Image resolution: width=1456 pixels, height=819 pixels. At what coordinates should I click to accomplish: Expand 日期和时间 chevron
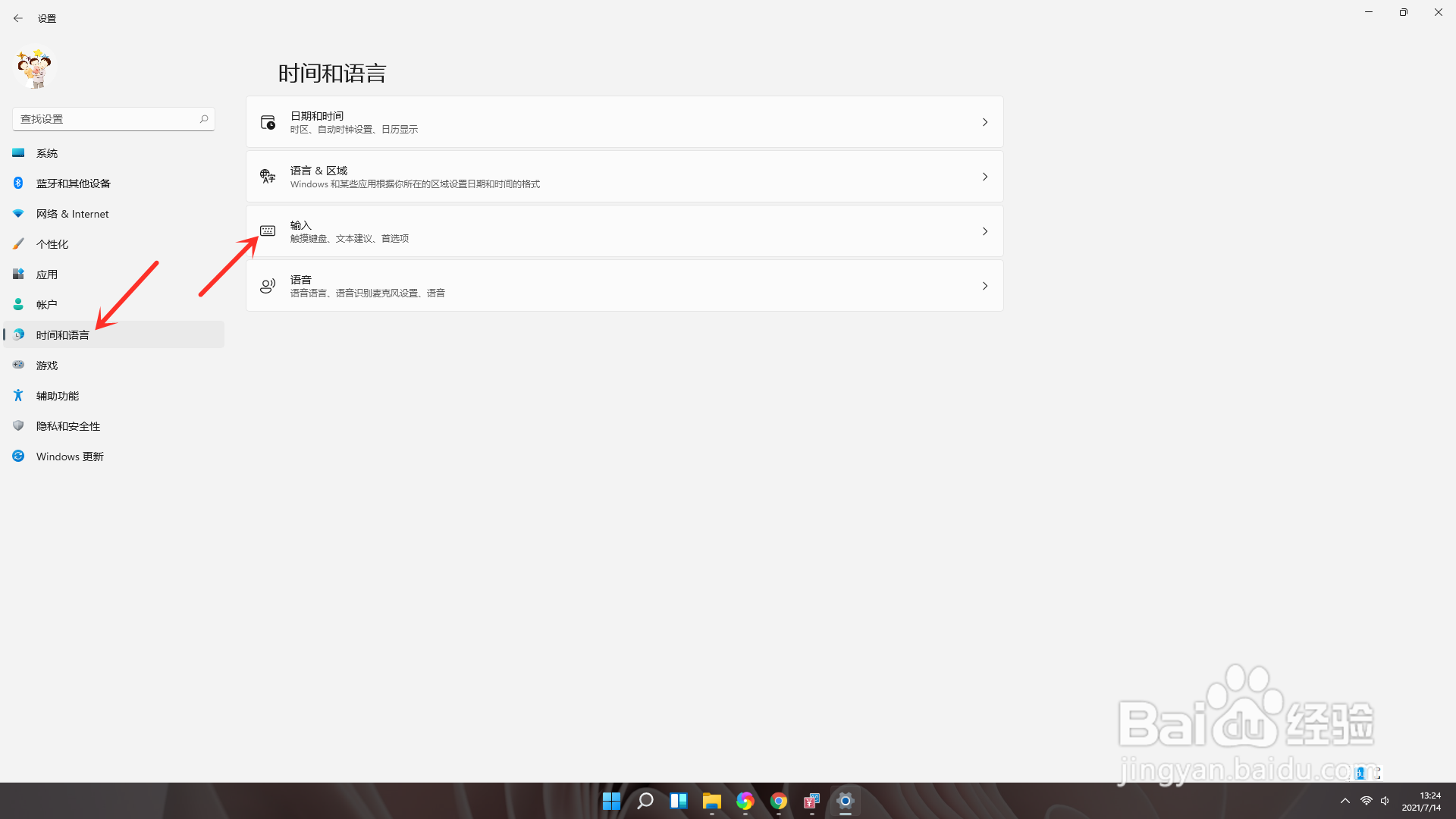[x=984, y=122]
